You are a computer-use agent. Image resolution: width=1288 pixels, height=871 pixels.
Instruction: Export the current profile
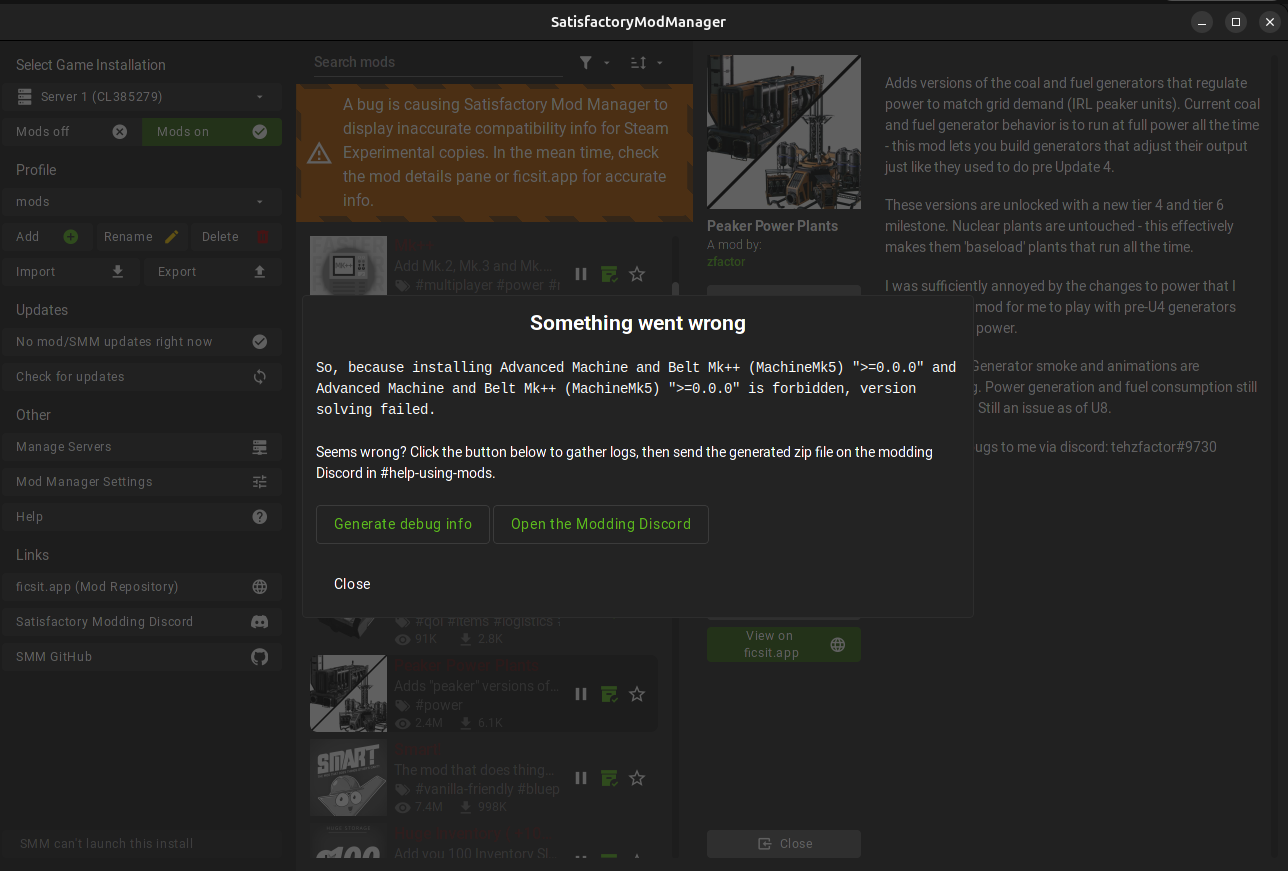(x=211, y=272)
